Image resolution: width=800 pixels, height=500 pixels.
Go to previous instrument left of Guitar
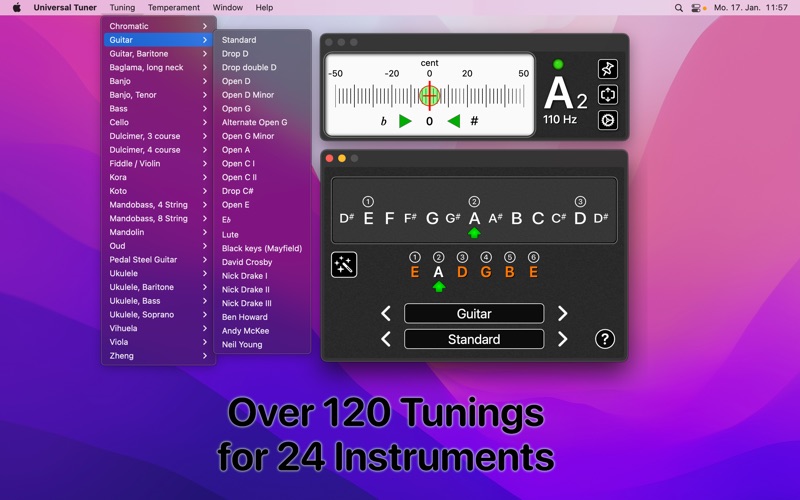click(386, 313)
